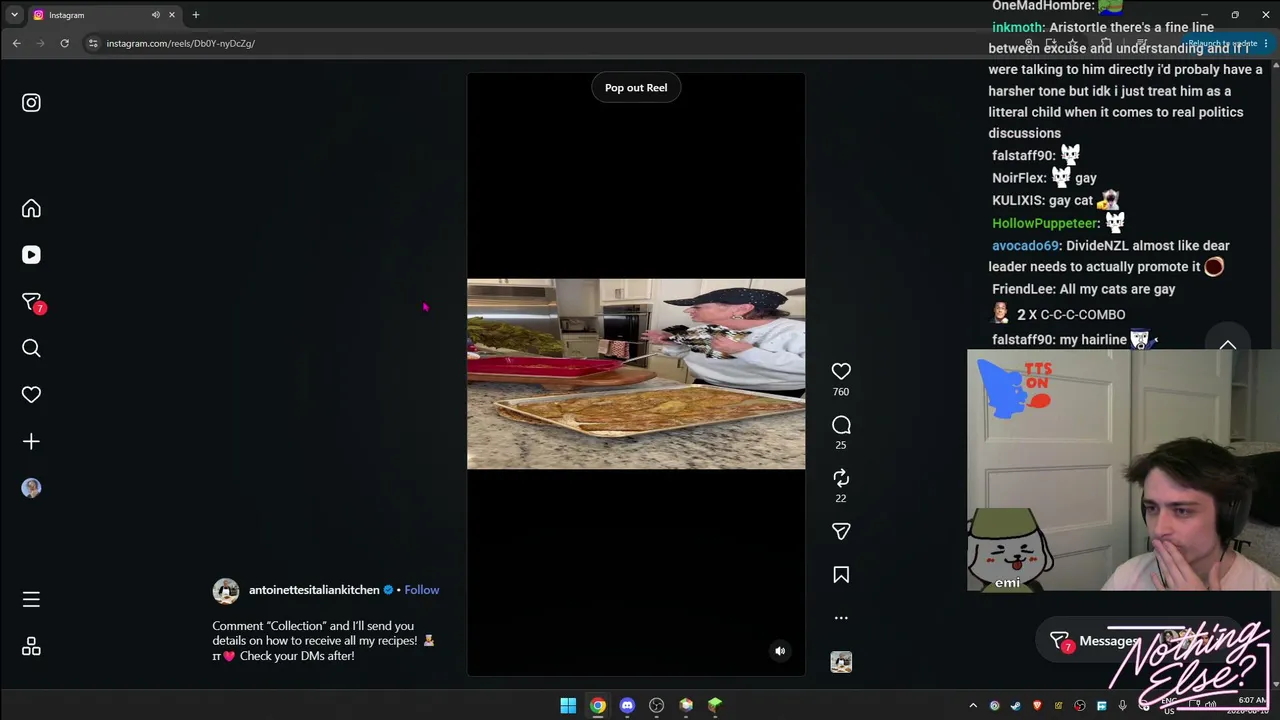The width and height of the screenshot is (1280, 720).
Task: Open the Reels icon in sidebar
Action: 31,255
